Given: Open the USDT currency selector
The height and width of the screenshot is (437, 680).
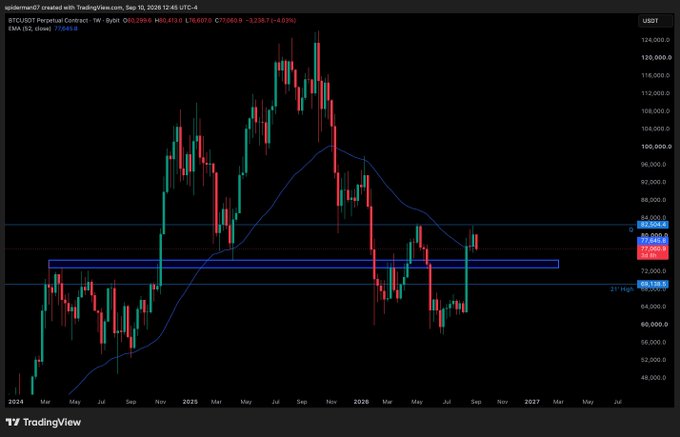Looking at the screenshot, I should click(x=655, y=21).
